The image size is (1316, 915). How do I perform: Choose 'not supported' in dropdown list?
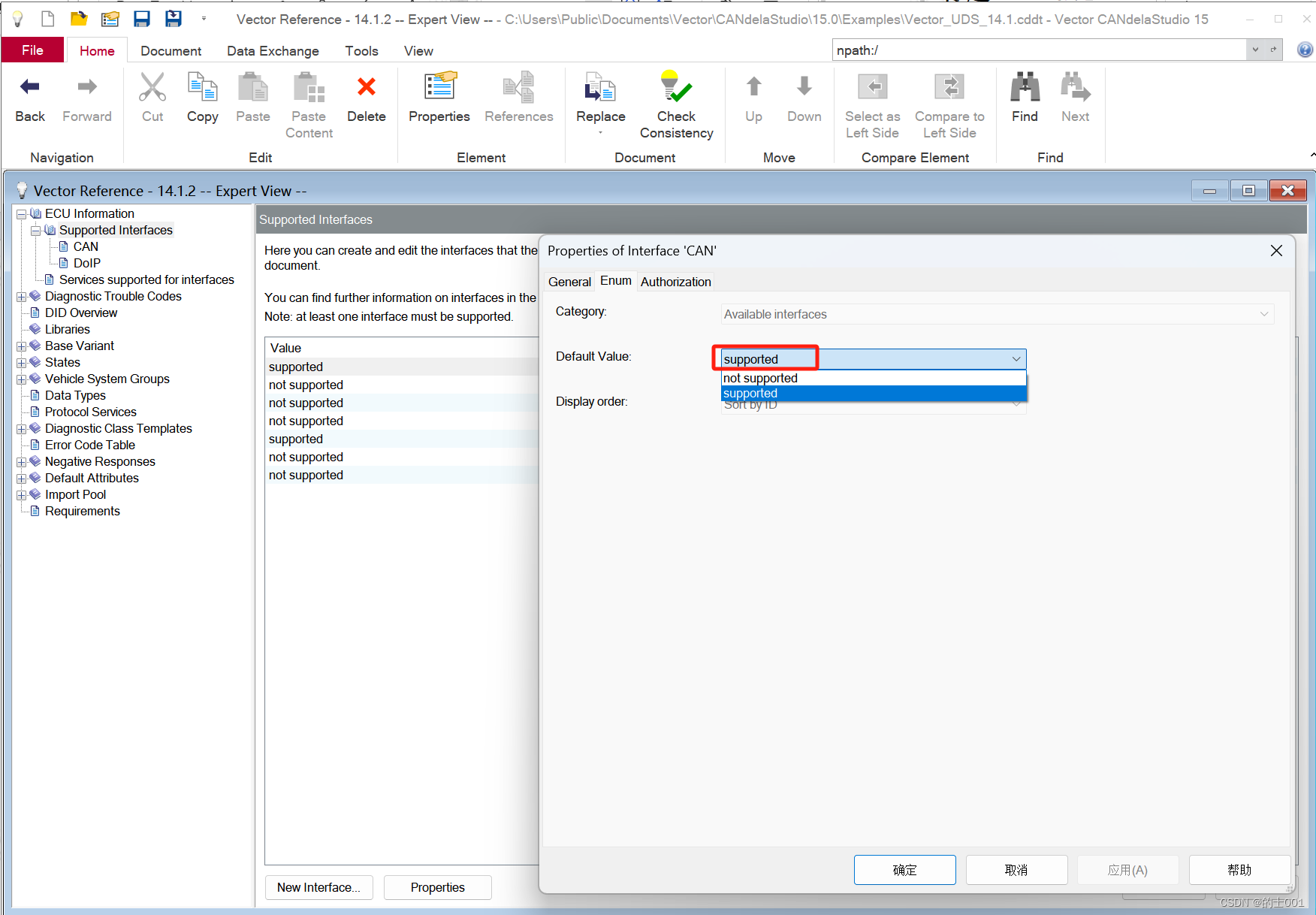pos(874,378)
